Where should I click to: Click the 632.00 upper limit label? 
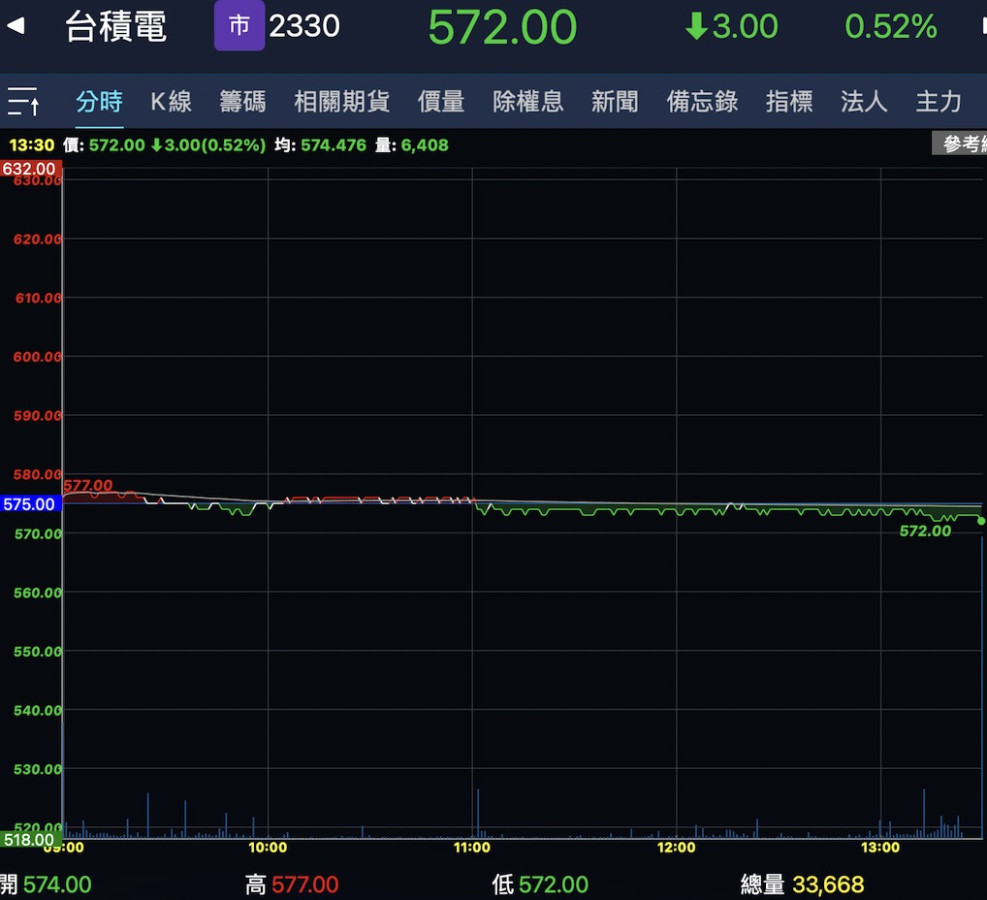coord(30,169)
